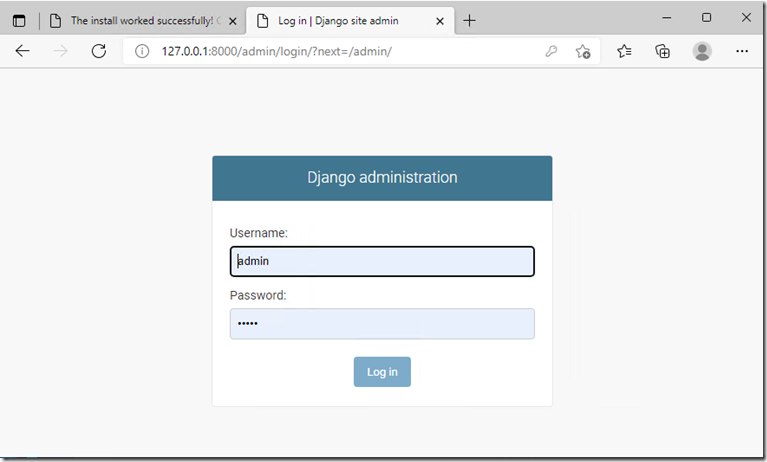Open Settings and more menu
Screen dimensions: 767x462
(x=742, y=51)
